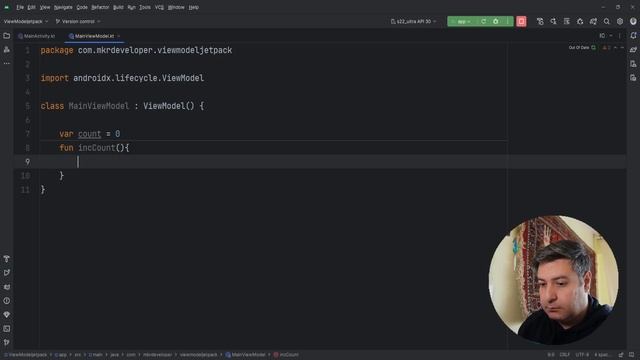Open the Problems exclamation icon panel

tap(7, 301)
